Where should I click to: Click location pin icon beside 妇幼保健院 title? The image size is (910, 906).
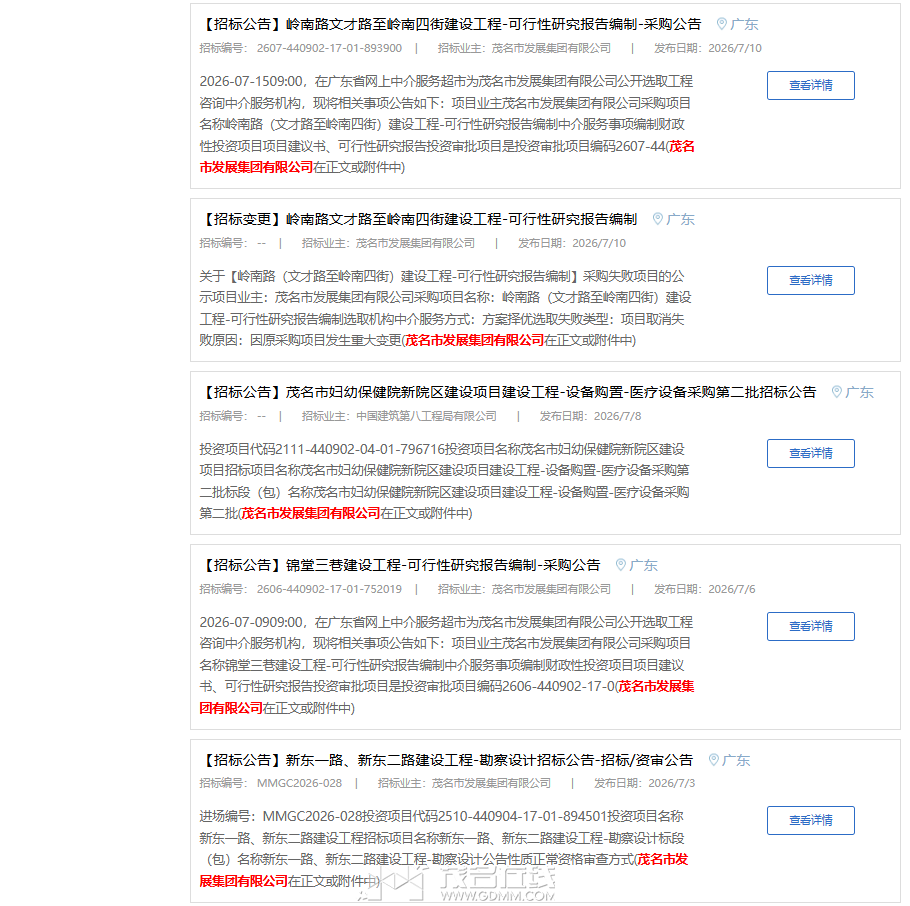[x=836, y=392]
